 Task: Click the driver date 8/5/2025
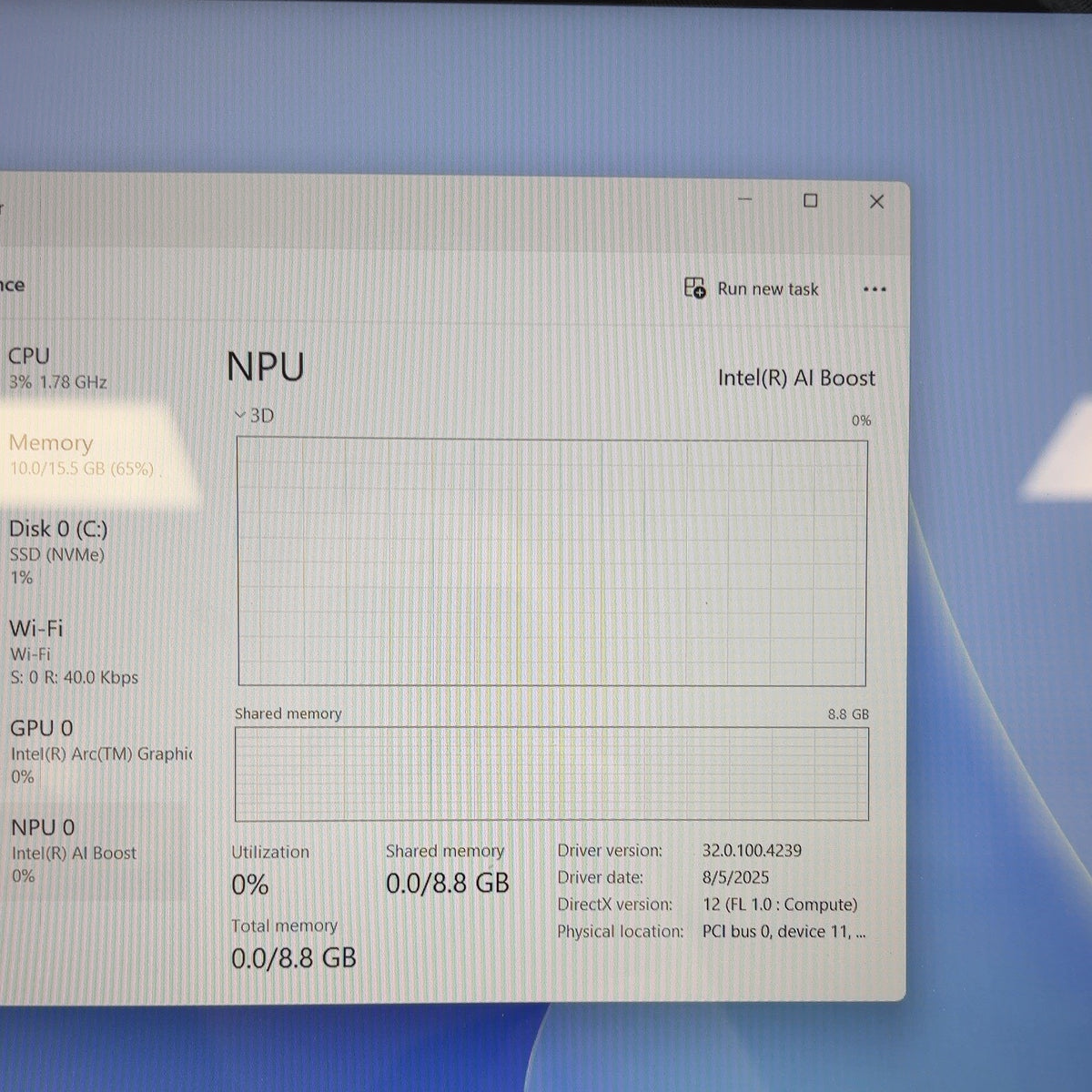[x=735, y=877]
